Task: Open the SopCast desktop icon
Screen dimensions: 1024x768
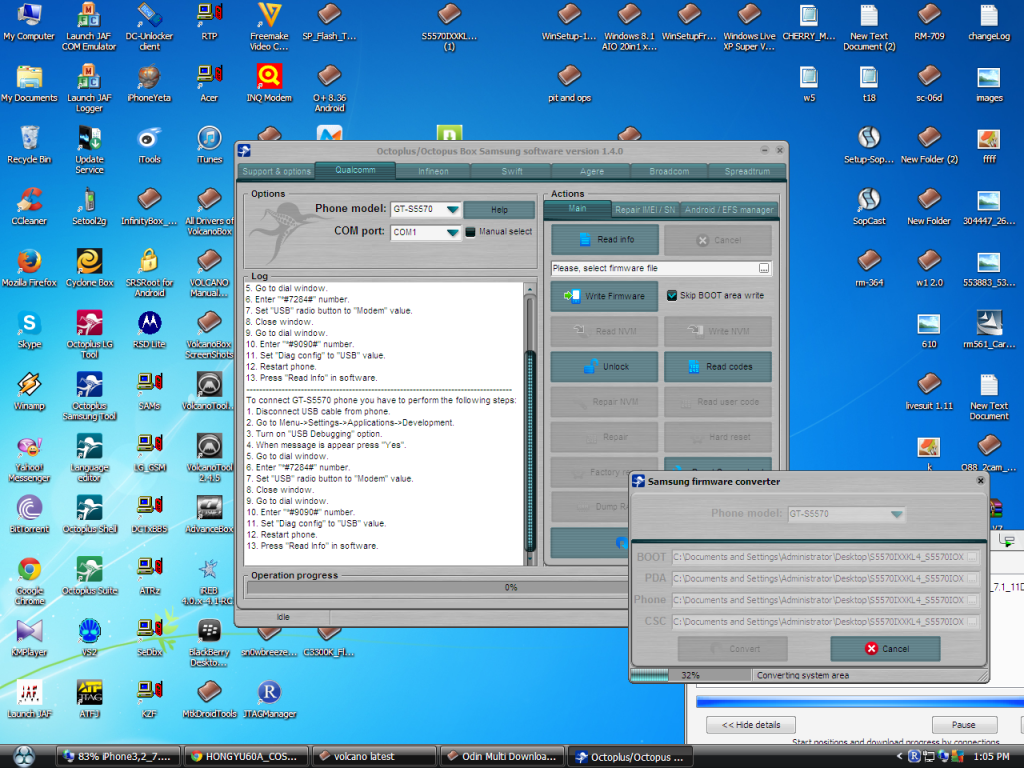Action: 869,206
